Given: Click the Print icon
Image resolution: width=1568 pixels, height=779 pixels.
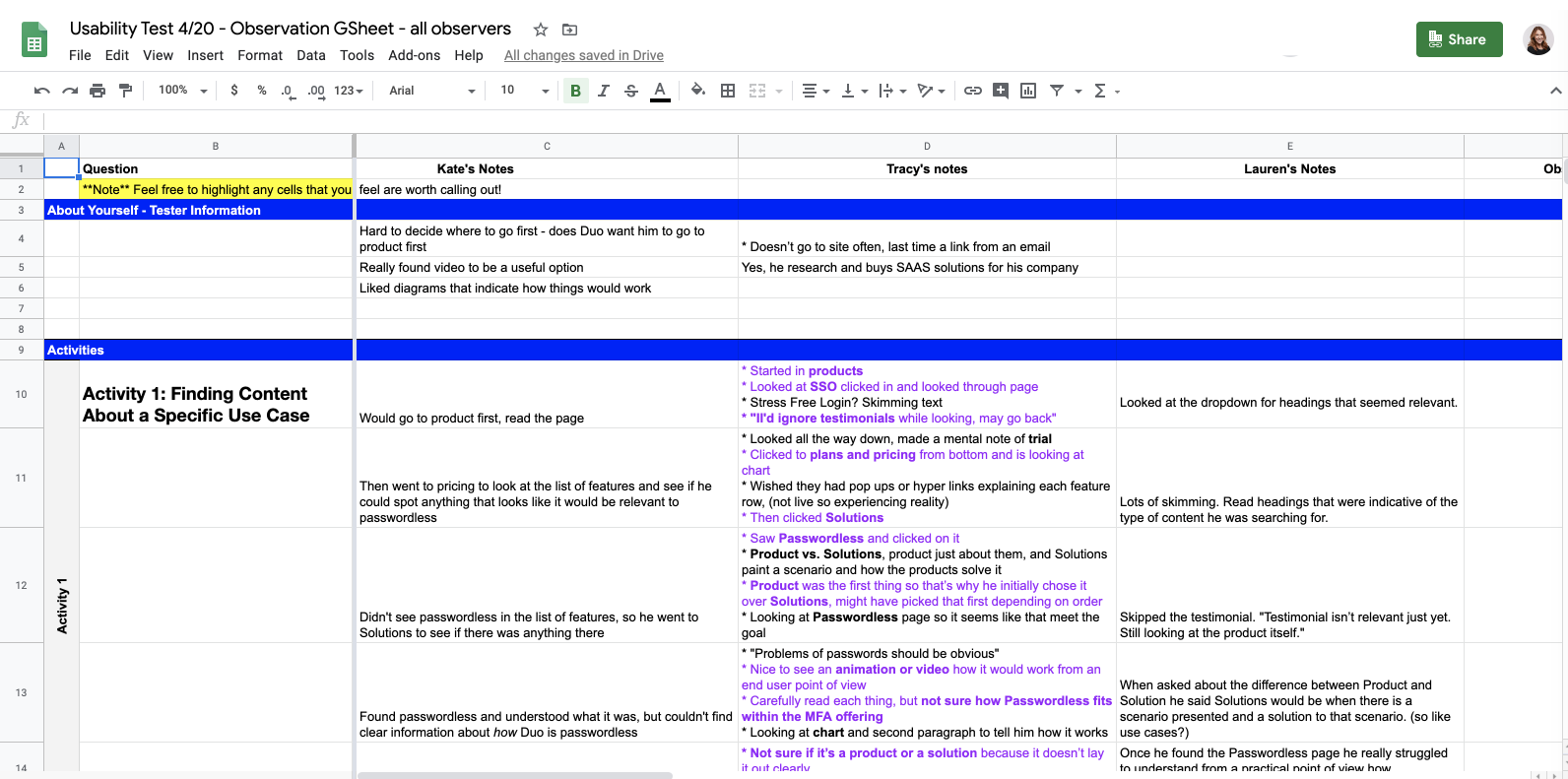Looking at the screenshot, I should click(98, 91).
